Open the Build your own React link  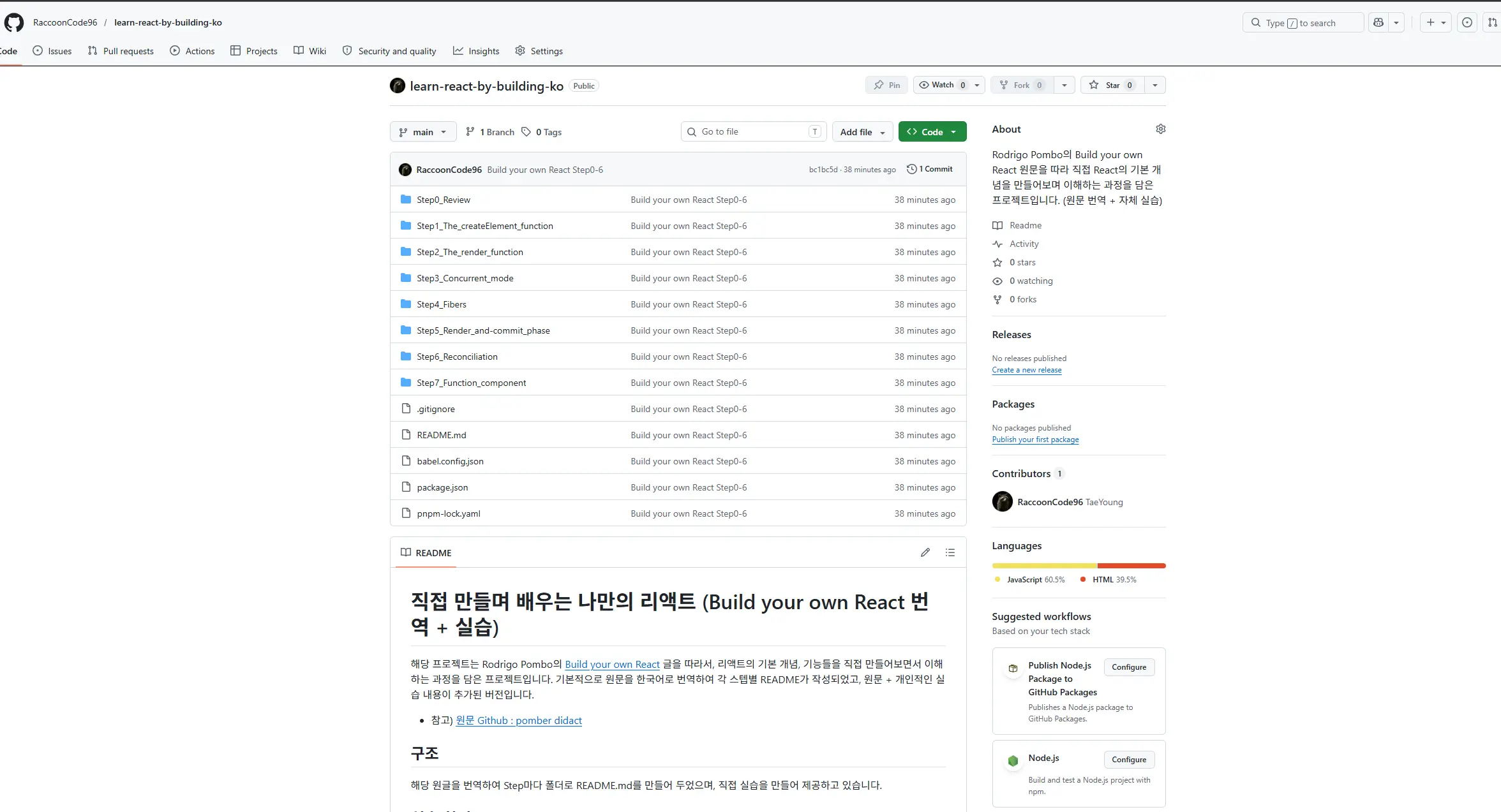point(612,664)
